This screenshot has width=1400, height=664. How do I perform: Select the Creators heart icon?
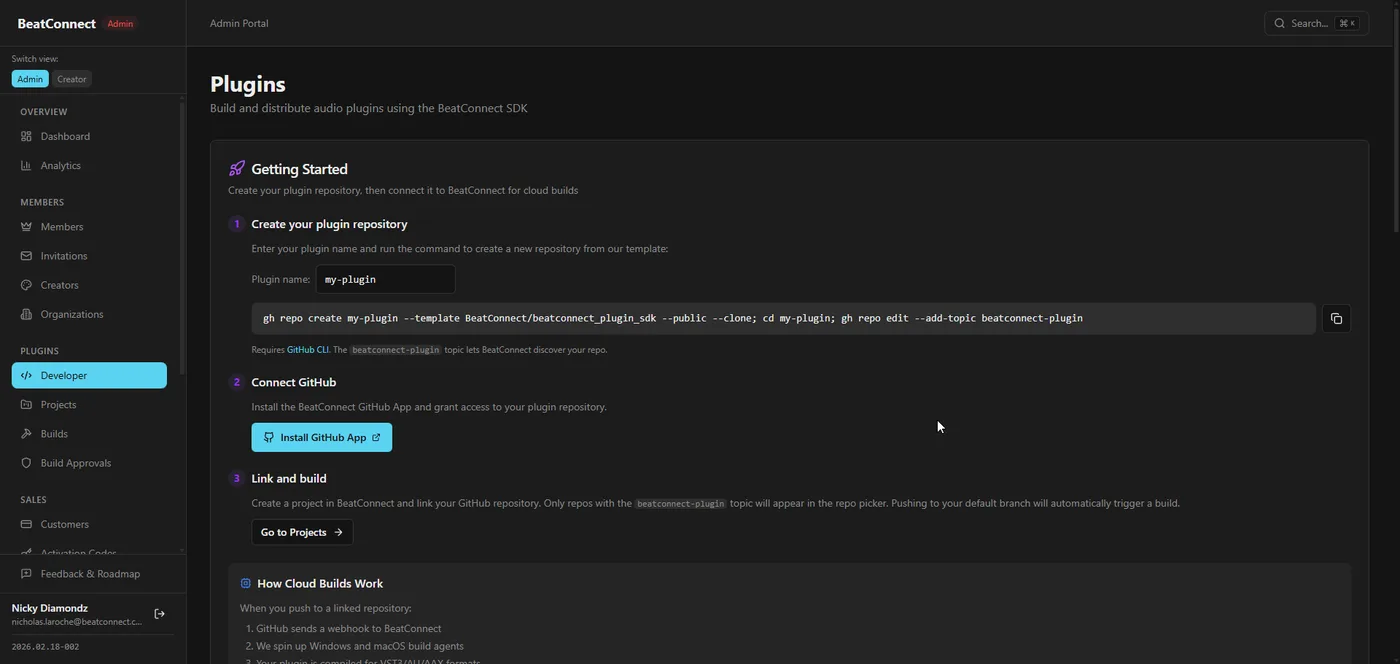26,285
